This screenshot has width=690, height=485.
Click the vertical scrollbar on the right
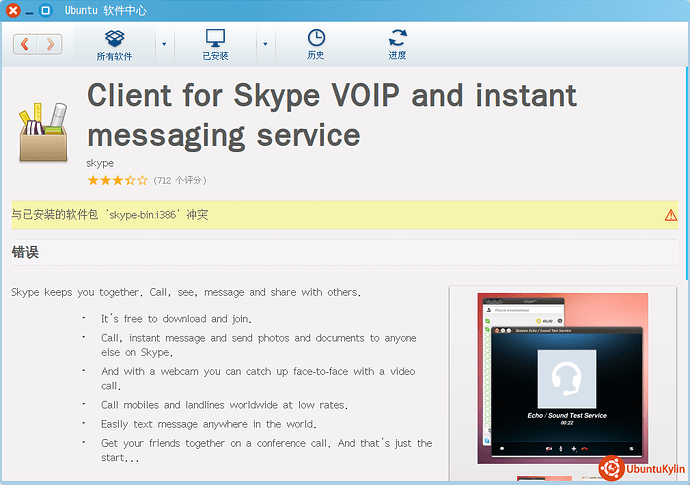(687, 173)
